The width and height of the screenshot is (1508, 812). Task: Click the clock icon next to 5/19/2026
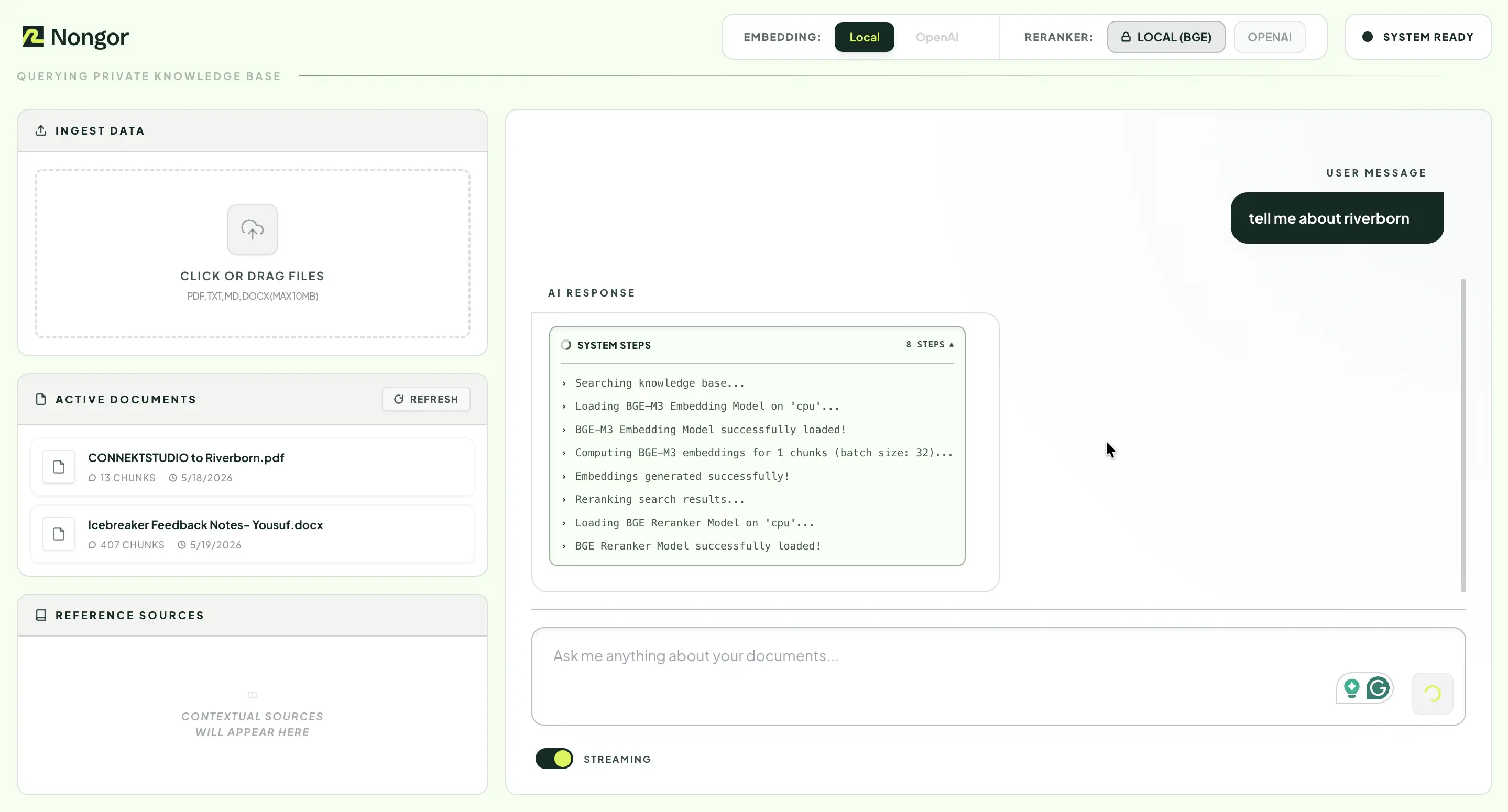click(x=182, y=545)
